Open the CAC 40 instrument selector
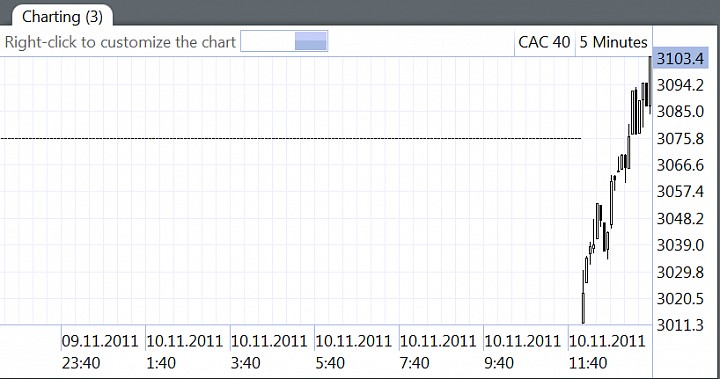Viewport: 720px width, 379px height. 544,42
